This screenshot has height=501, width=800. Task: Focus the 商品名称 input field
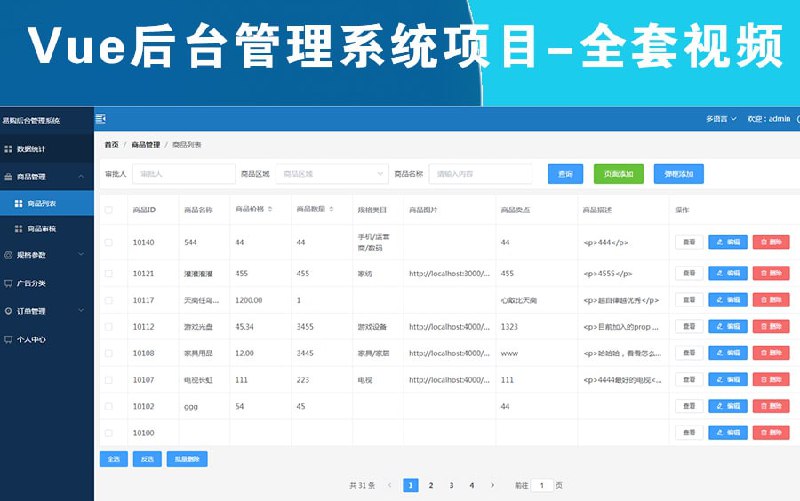click(480, 174)
